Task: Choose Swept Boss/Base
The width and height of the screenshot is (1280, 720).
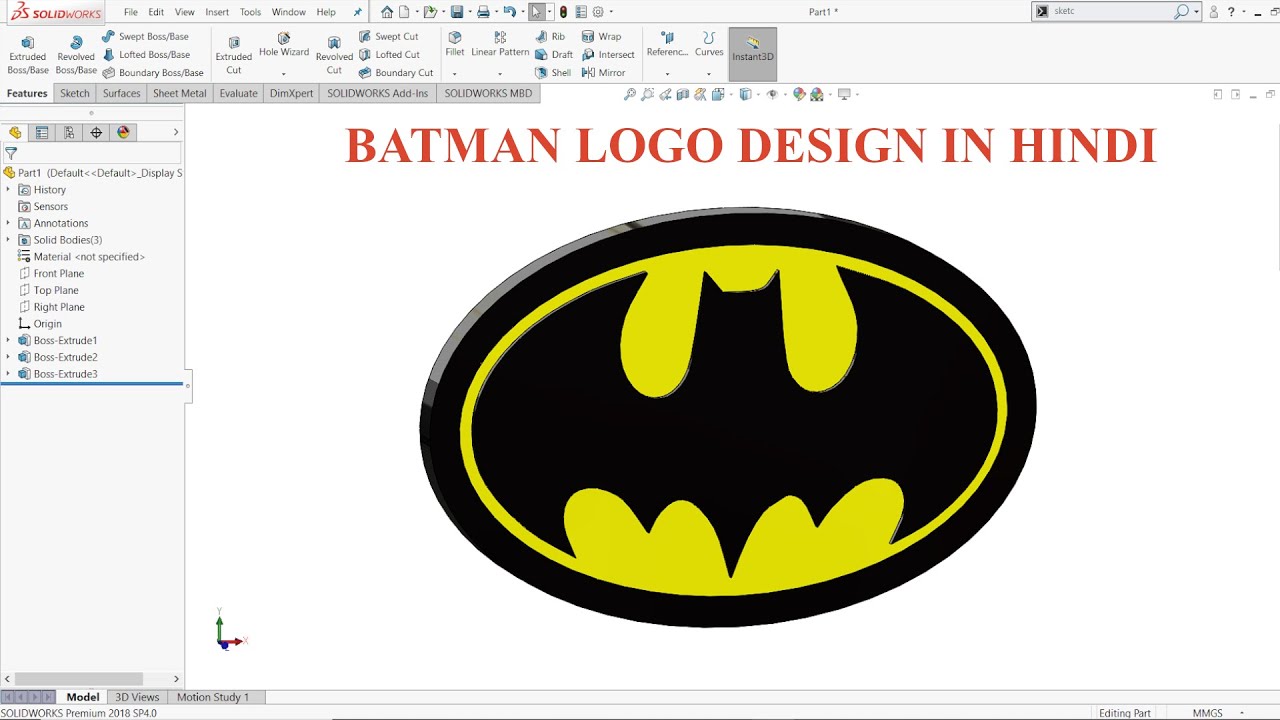Action: (x=145, y=37)
